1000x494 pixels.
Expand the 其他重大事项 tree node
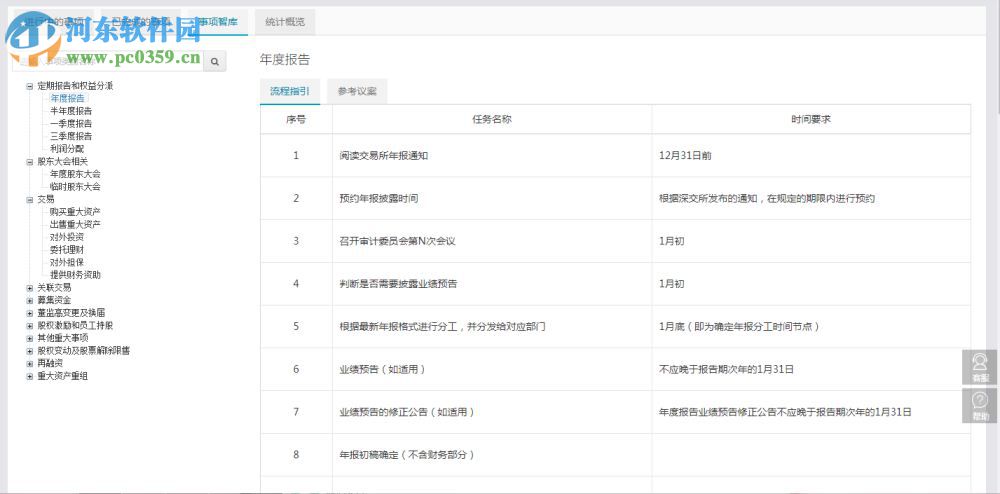coord(29,338)
